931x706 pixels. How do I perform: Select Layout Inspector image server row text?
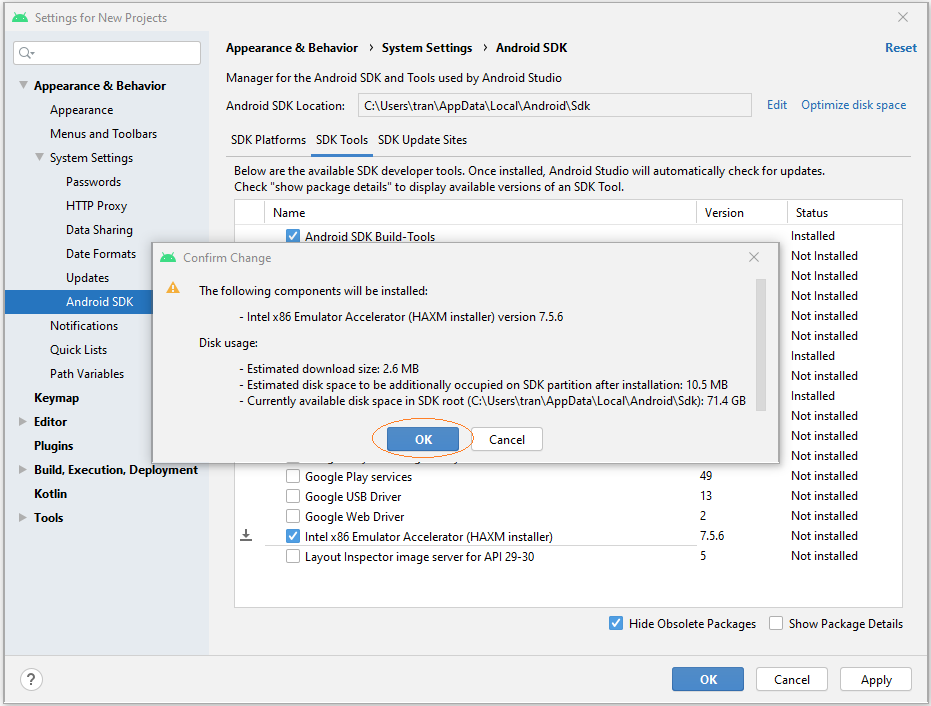[x=419, y=557]
